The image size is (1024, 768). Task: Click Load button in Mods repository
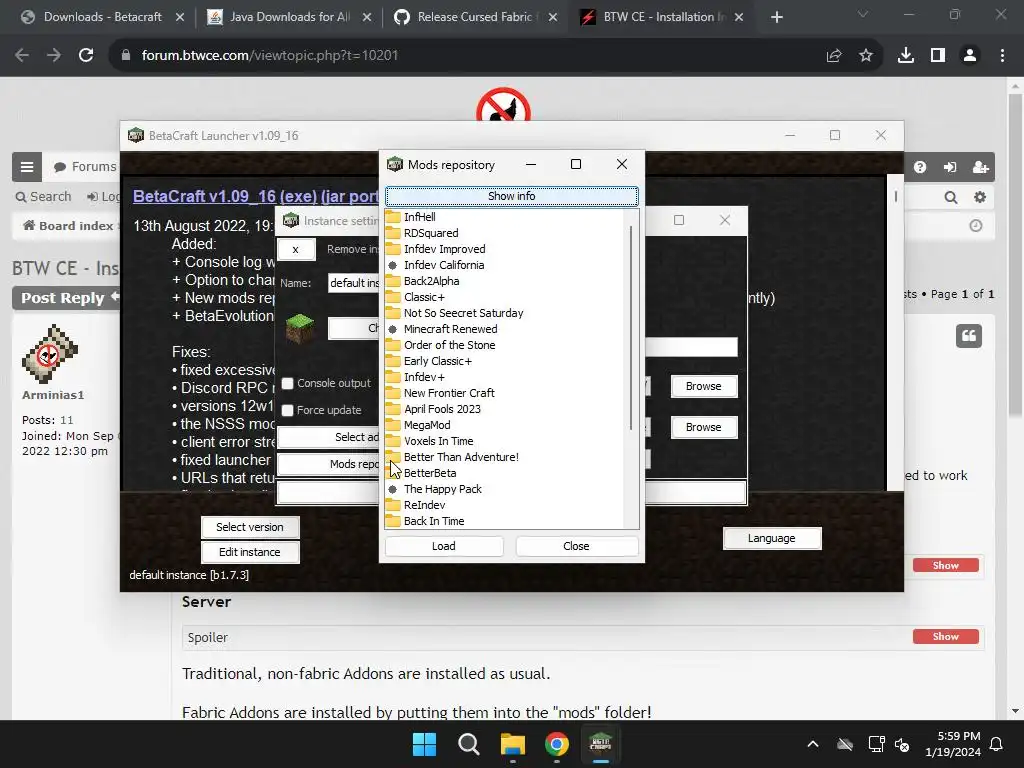click(x=443, y=546)
